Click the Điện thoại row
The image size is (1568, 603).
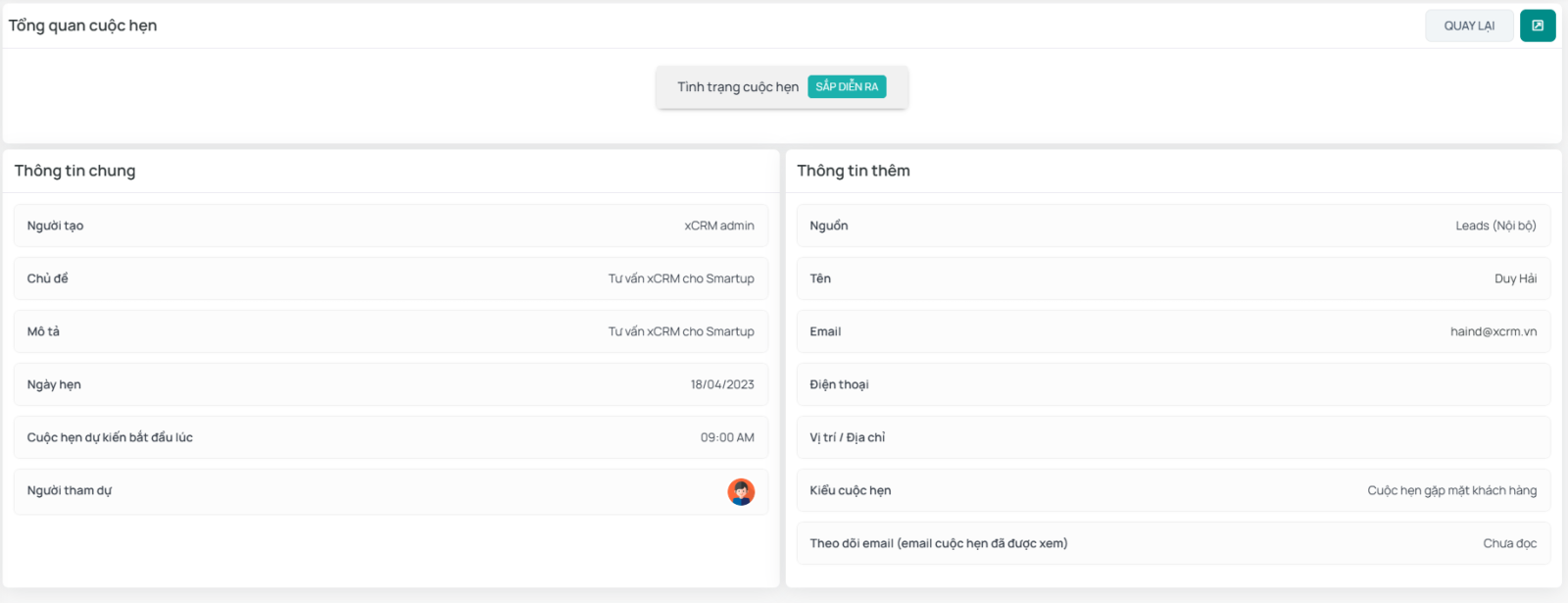(1172, 384)
